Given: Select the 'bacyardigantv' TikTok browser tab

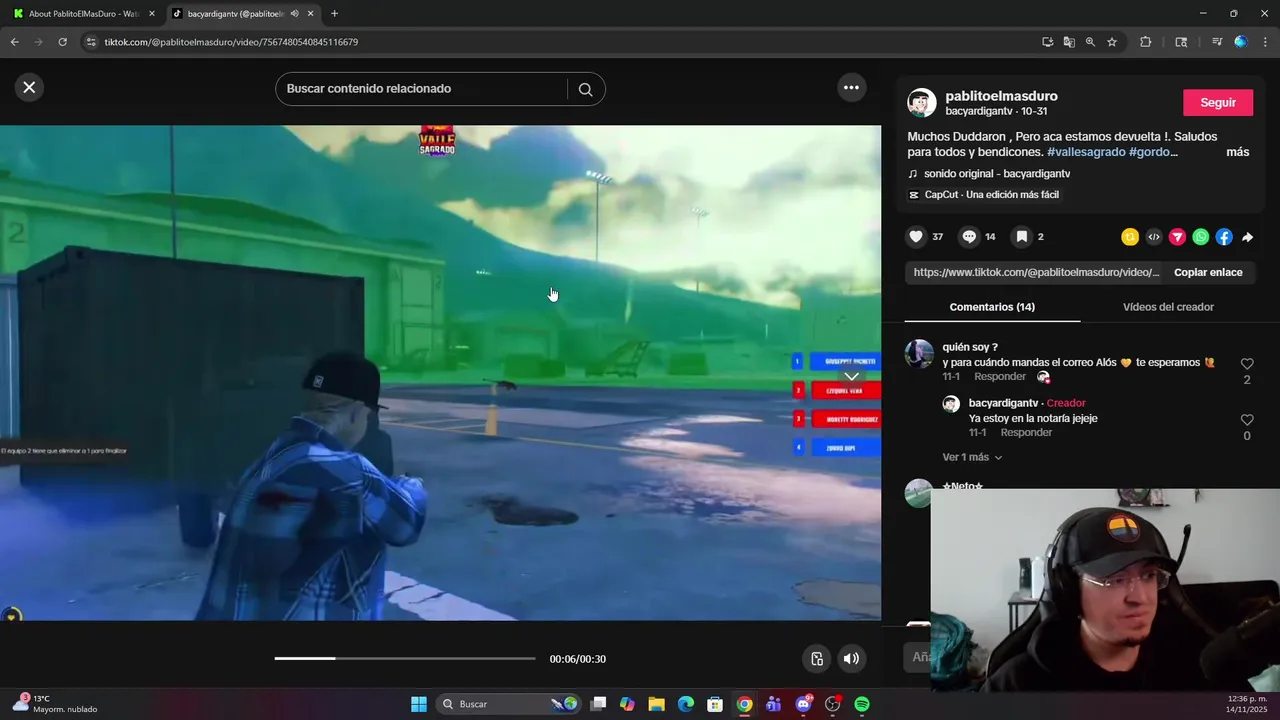Looking at the screenshot, I should (x=243, y=14).
